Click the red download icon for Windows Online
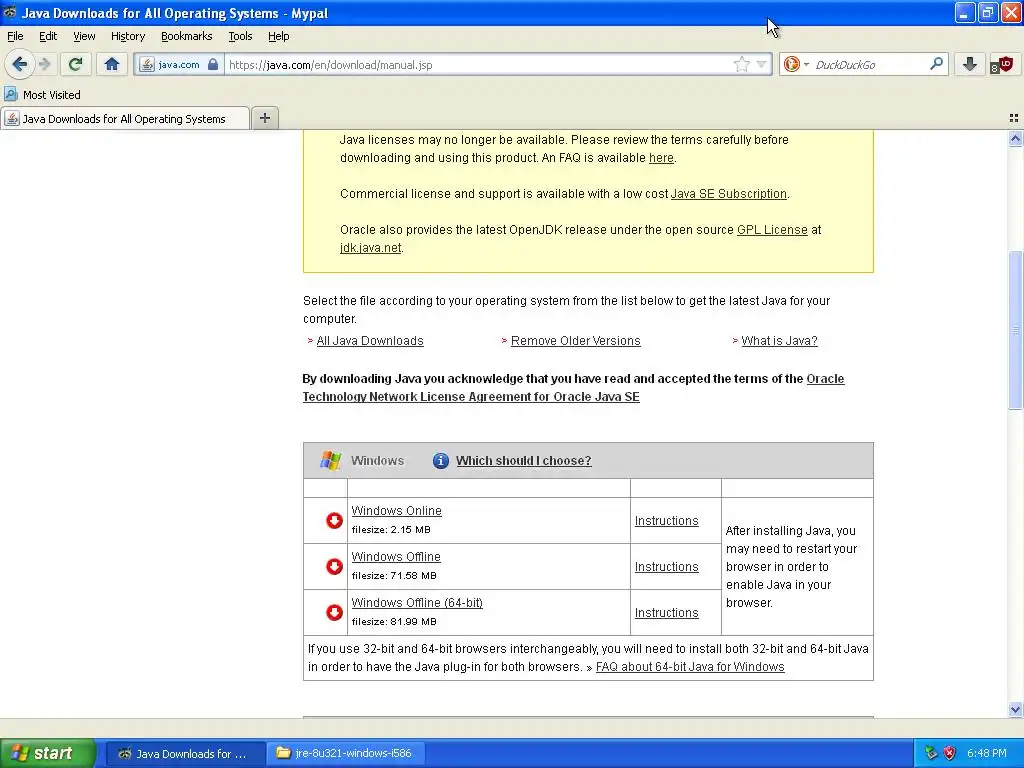This screenshot has width=1024, height=768. coord(334,520)
